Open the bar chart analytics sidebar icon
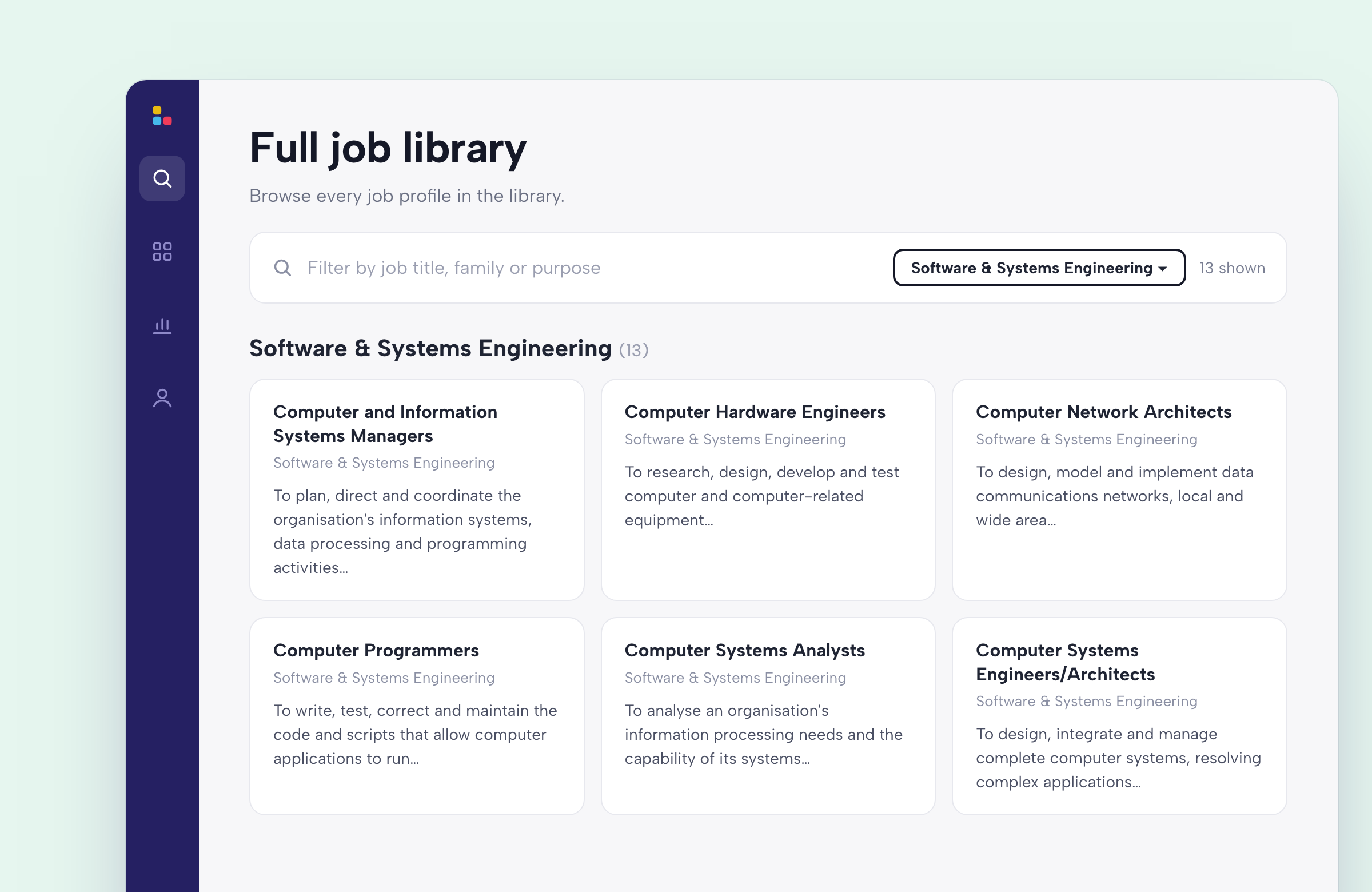This screenshot has width=1372, height=892. pyautogui.click(x=162, y=326)
